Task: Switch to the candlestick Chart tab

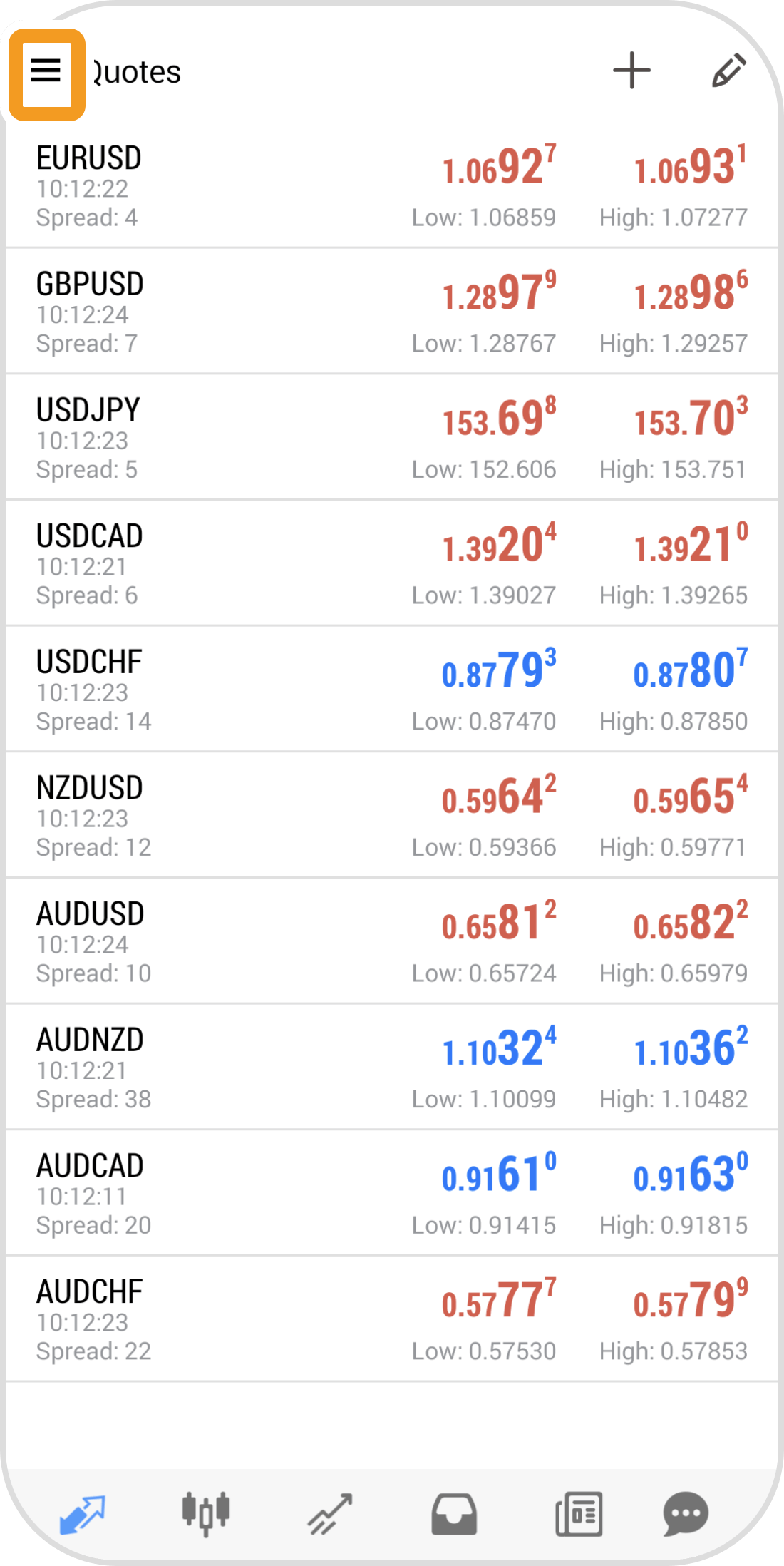Action: [206, 1513]
